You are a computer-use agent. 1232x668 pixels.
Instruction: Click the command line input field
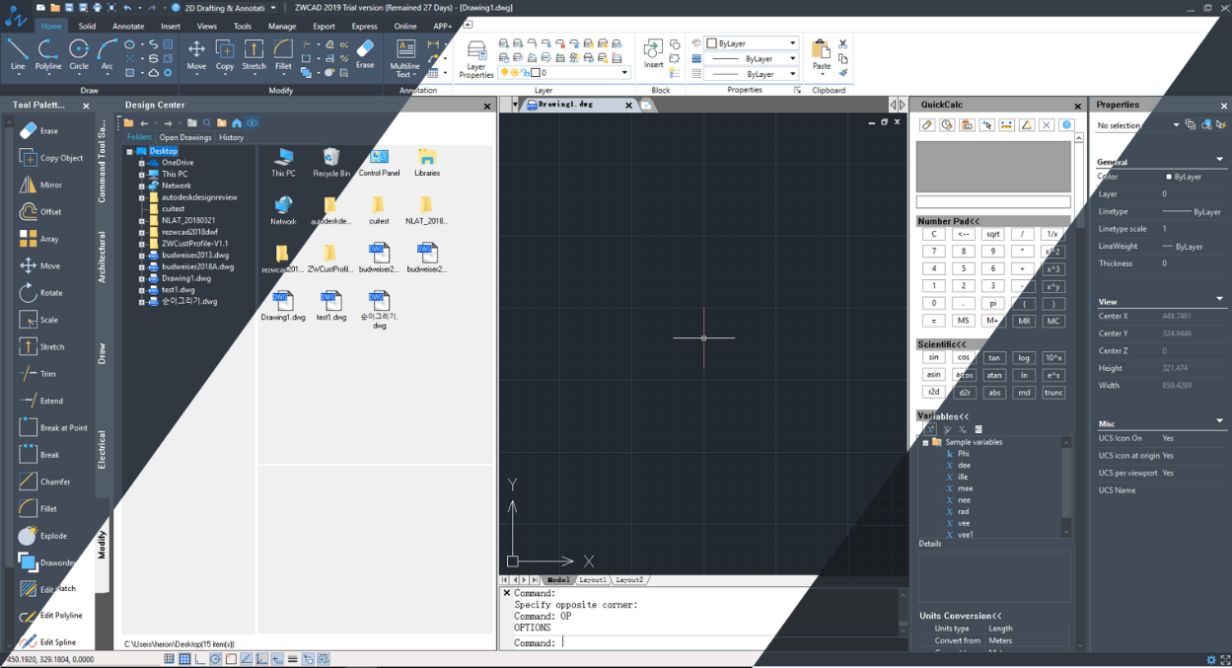click(x=700, y=643)
